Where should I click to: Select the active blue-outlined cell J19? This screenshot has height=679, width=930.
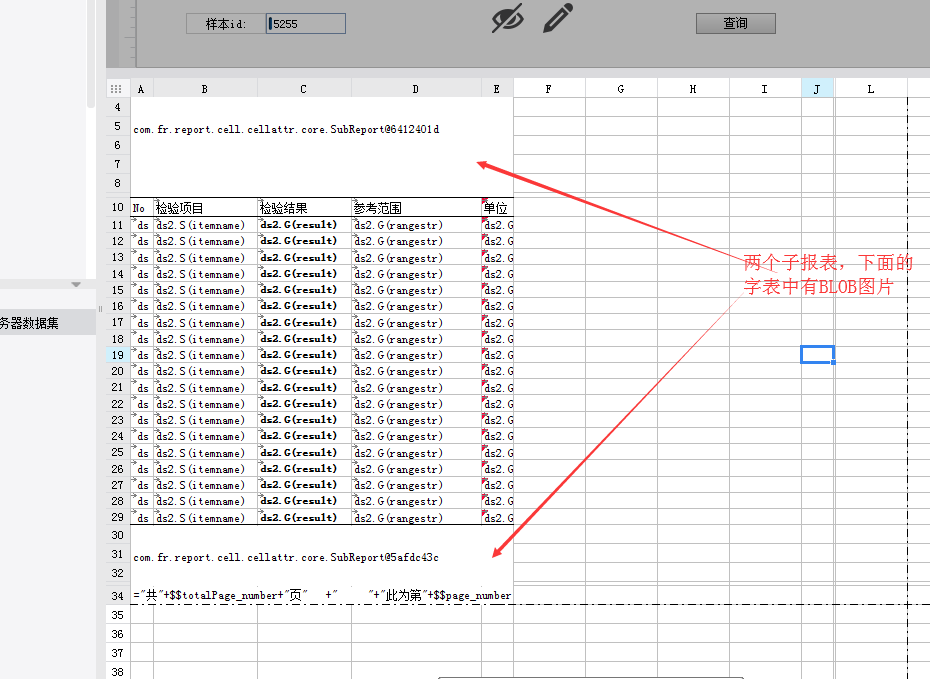pyautogui.click(x=817, y=355)
